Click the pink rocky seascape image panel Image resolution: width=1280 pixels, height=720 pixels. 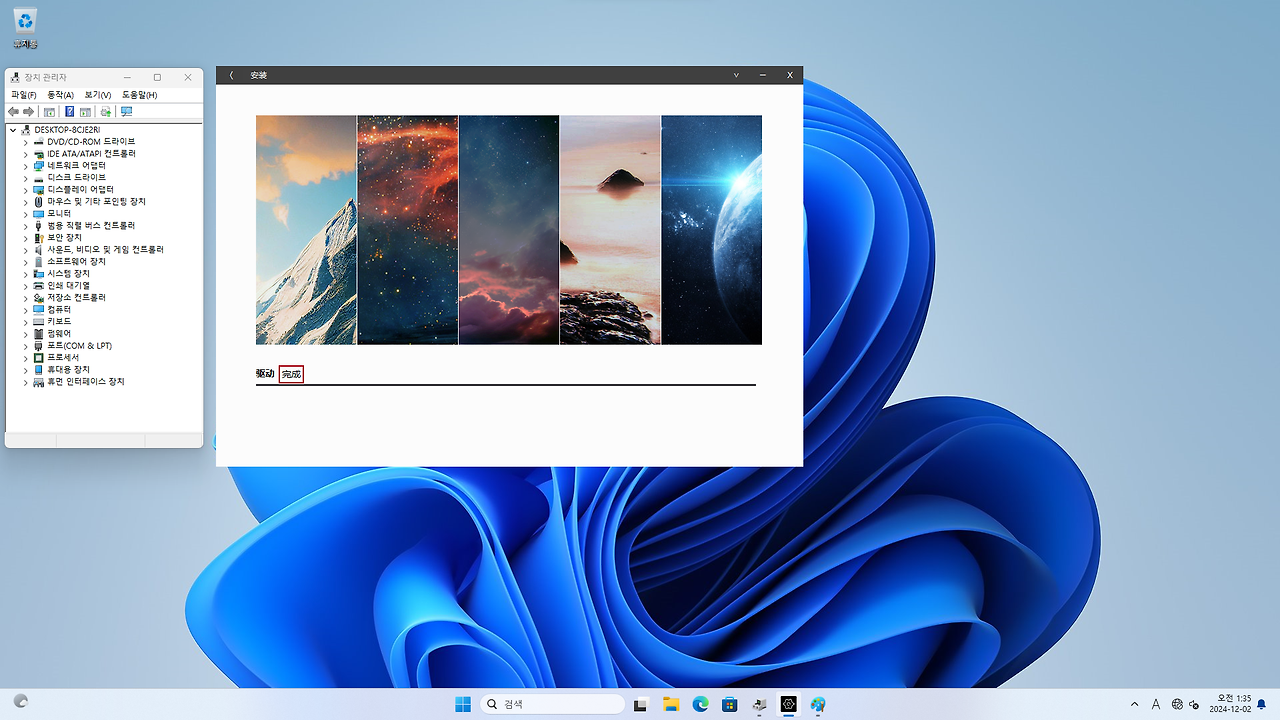tap(610, 230)
